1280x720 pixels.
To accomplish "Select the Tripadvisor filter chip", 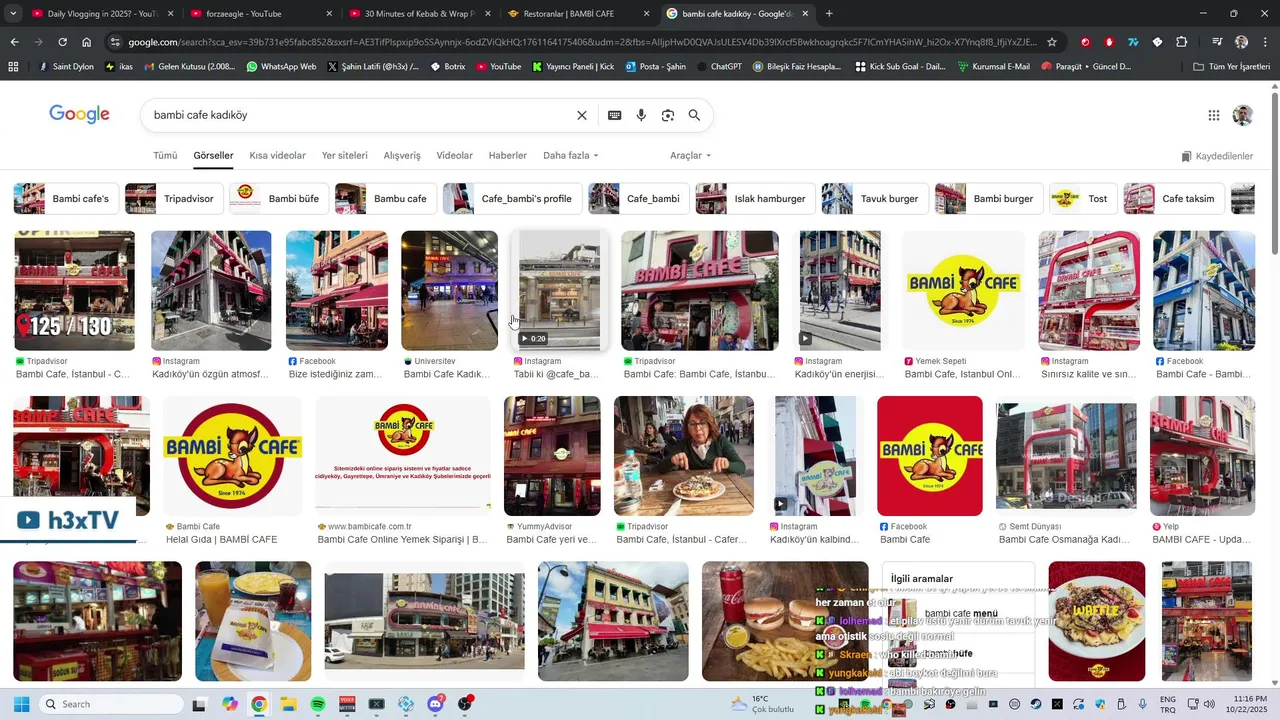I will click(174, 198).
